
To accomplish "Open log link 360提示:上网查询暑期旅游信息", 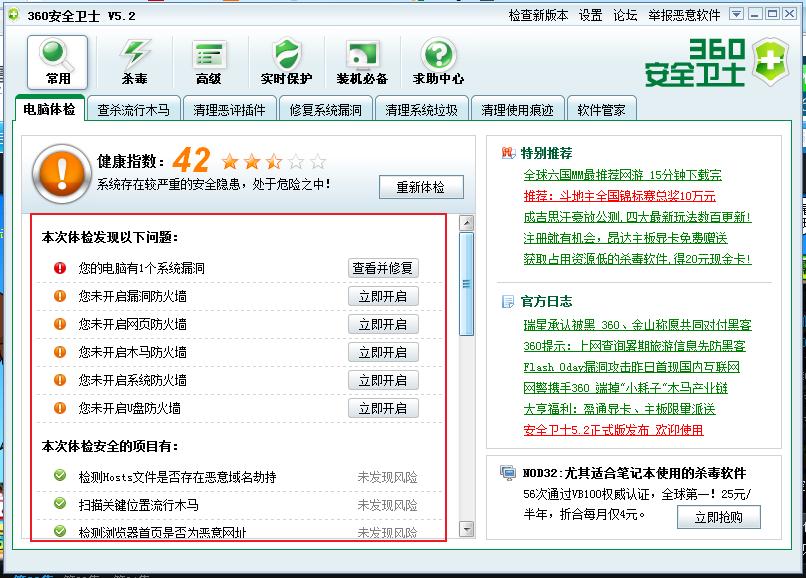I will (634, 346).
